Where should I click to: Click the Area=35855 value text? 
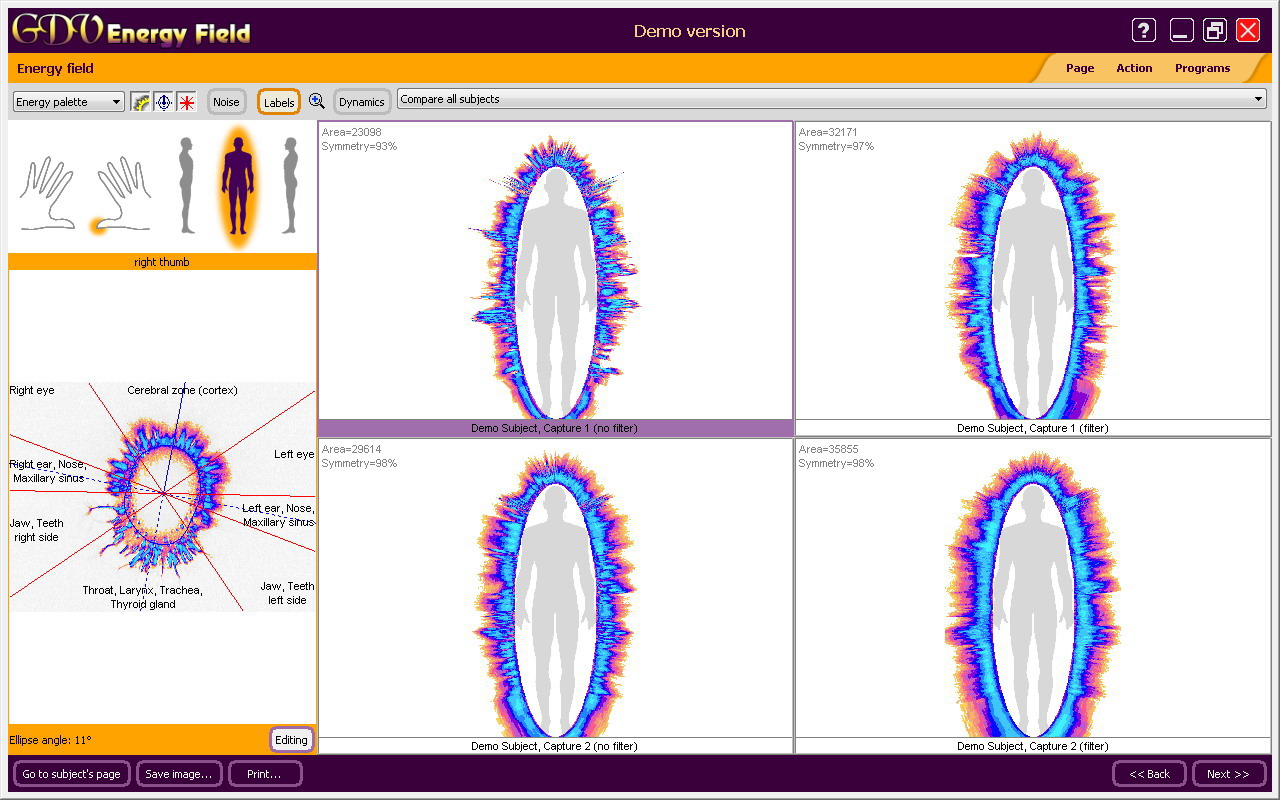click(829, 449)
